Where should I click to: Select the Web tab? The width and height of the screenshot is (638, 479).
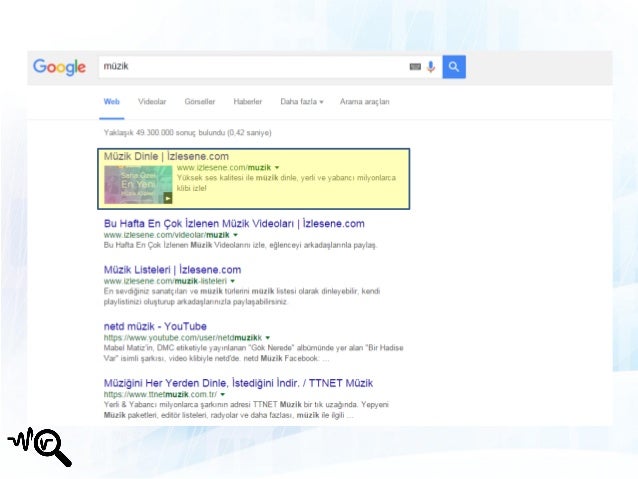pos(111,102)
